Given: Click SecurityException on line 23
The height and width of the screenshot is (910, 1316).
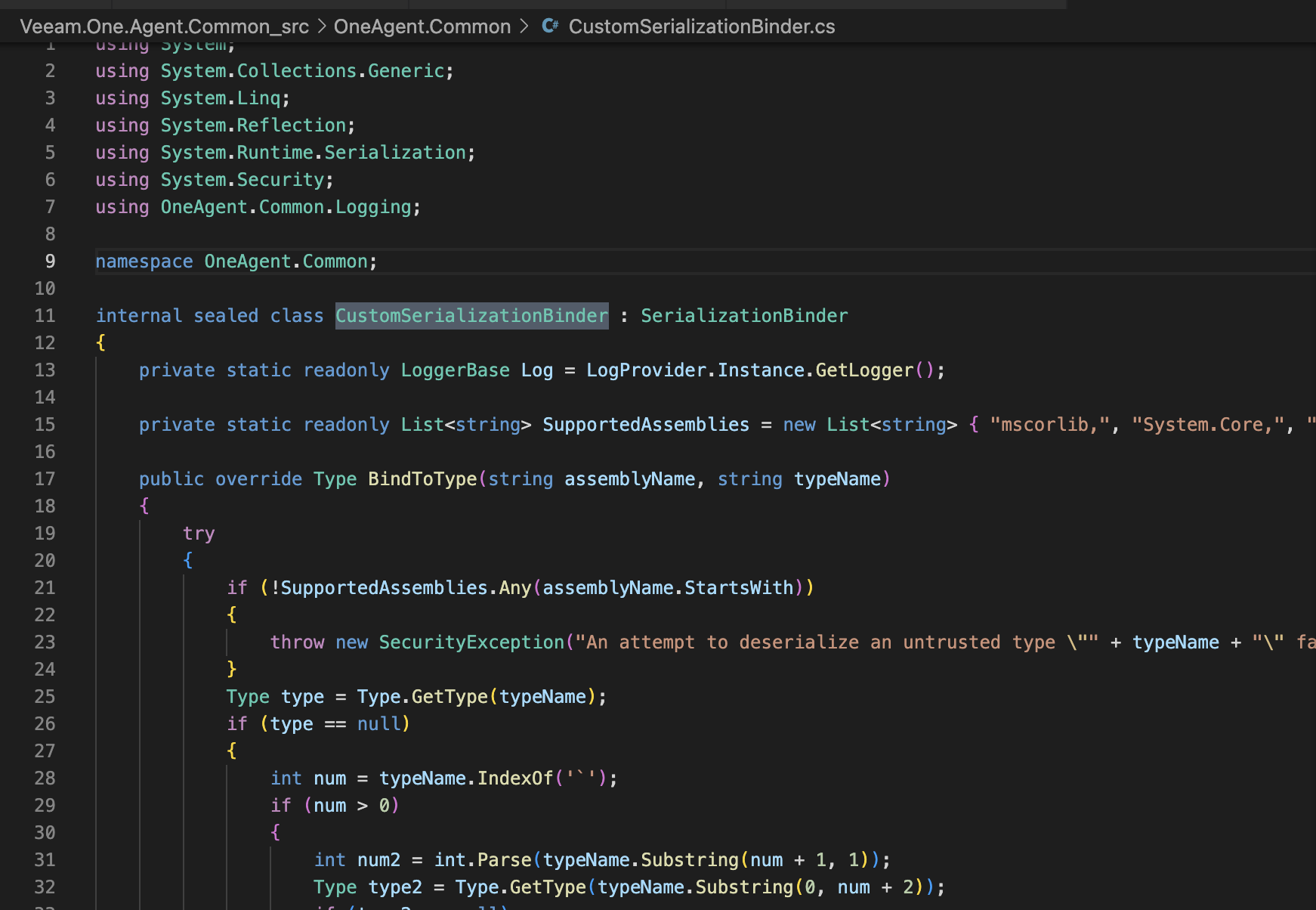Looking at the screenshot, I should click(x=471, y=642).
